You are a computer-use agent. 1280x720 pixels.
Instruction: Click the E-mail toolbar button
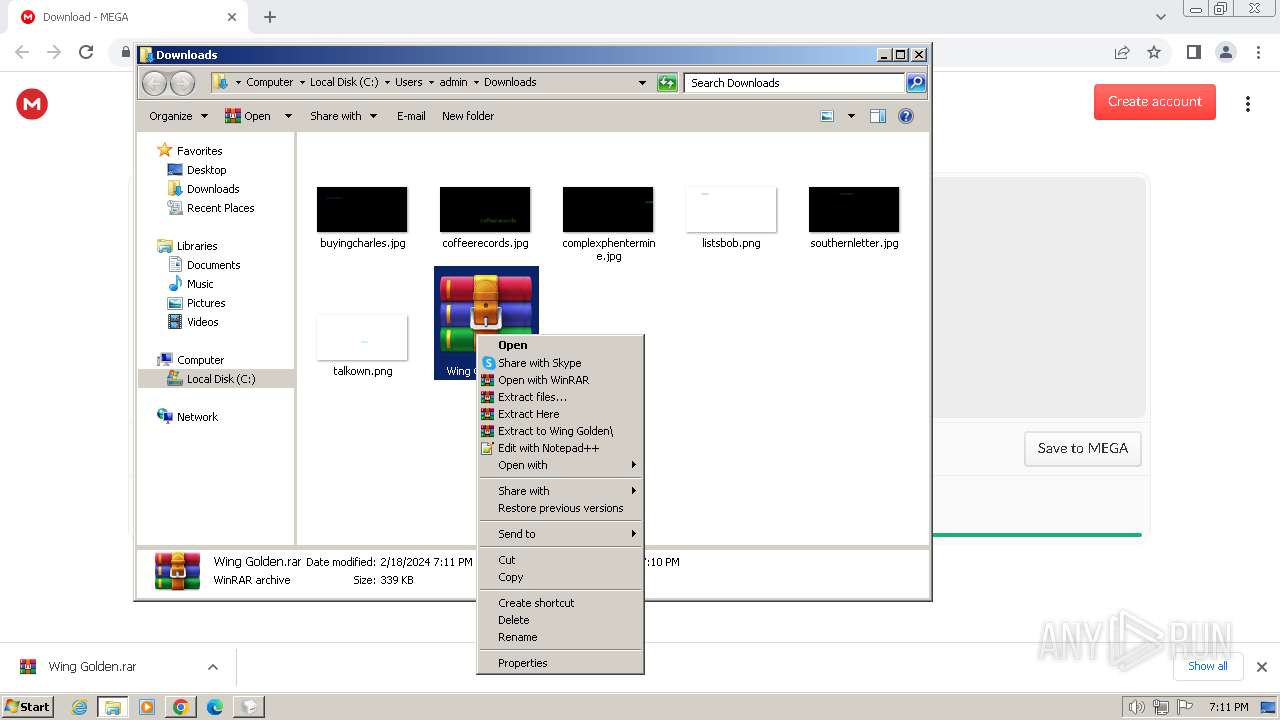coord(411,116)
